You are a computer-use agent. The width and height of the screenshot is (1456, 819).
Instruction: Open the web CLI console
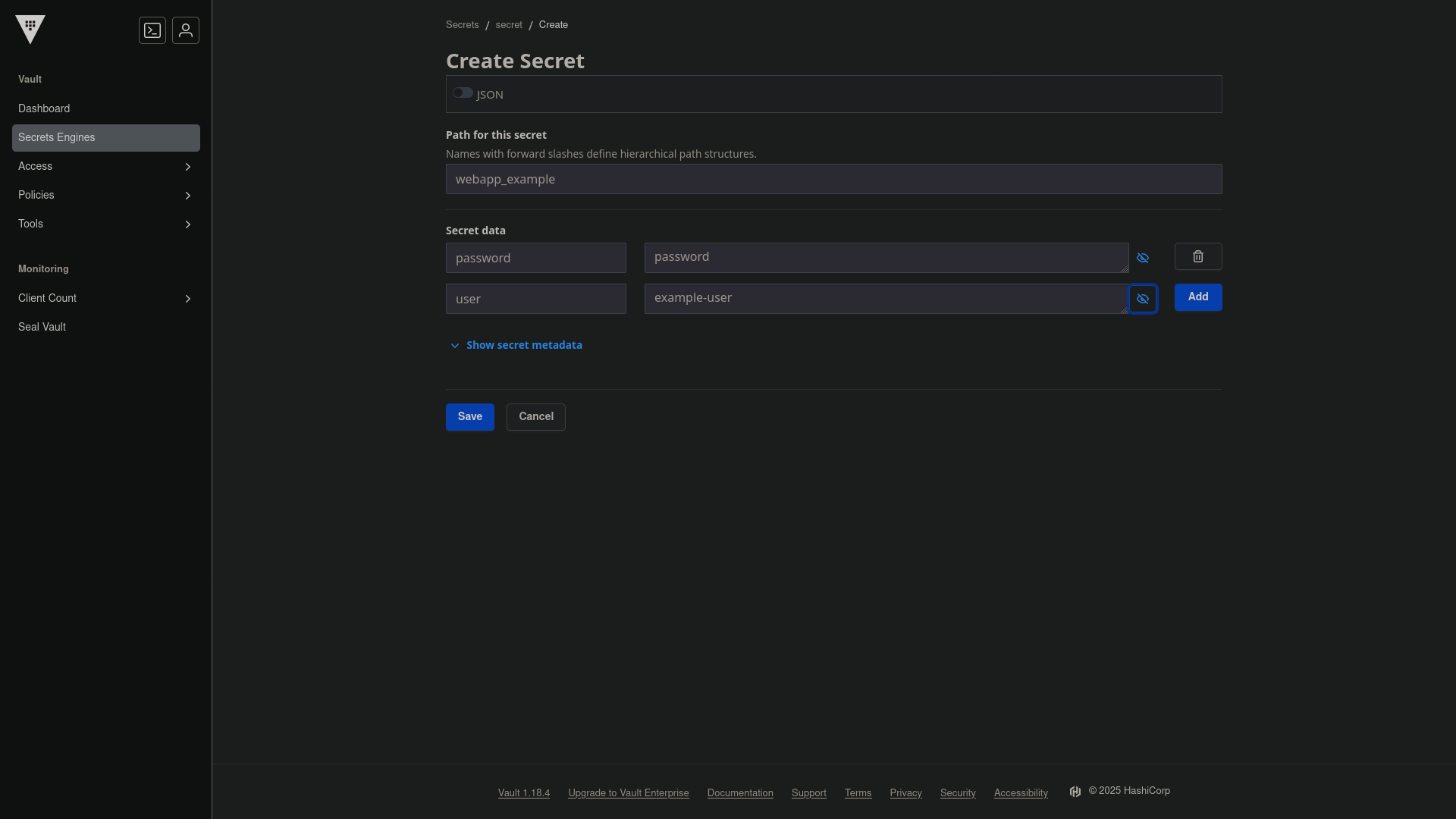pos(152,30)
